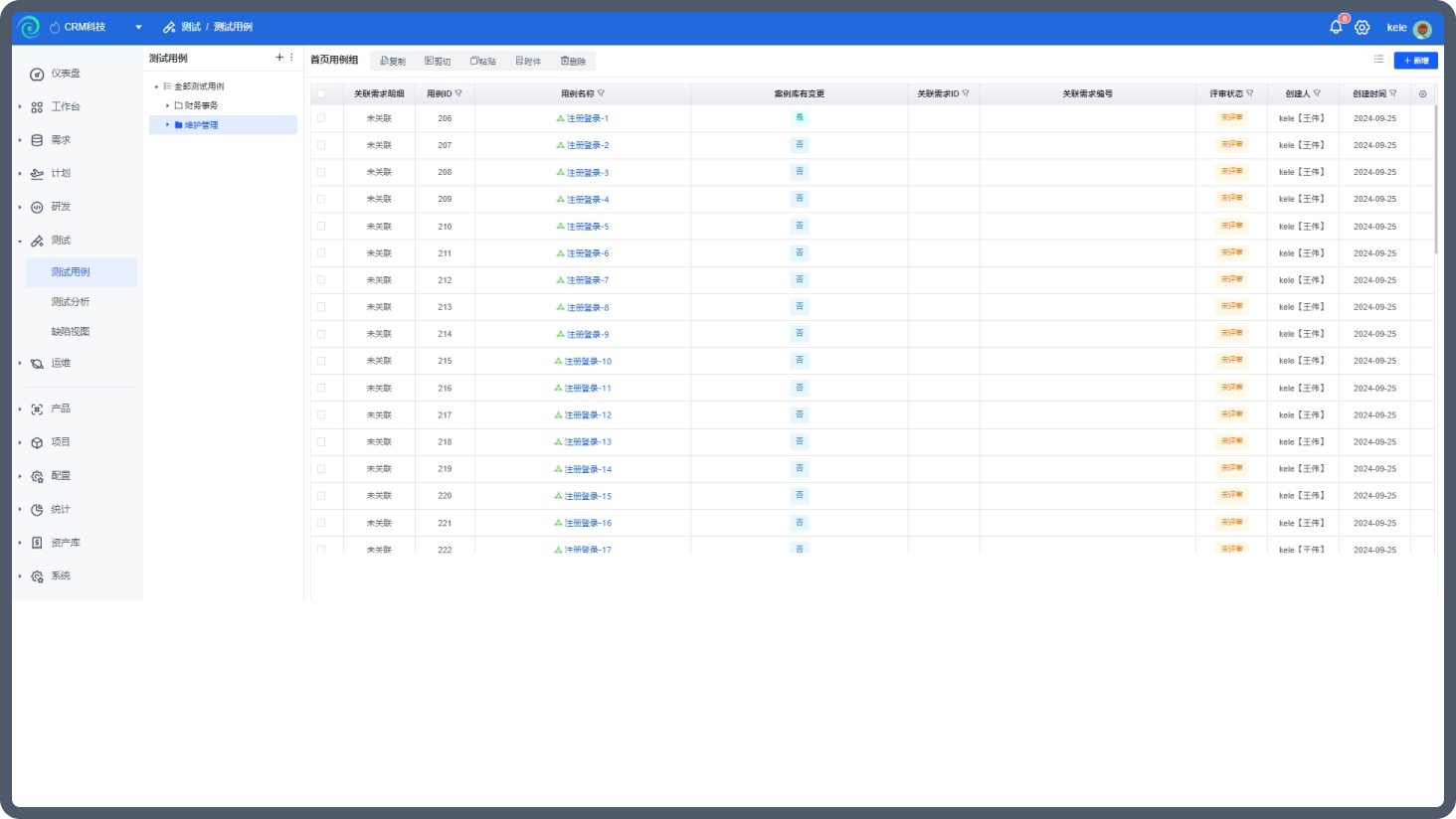The image size is (1456, 819).
Task: Click the 复制 copy toolbar button
Action: (393, 62)
